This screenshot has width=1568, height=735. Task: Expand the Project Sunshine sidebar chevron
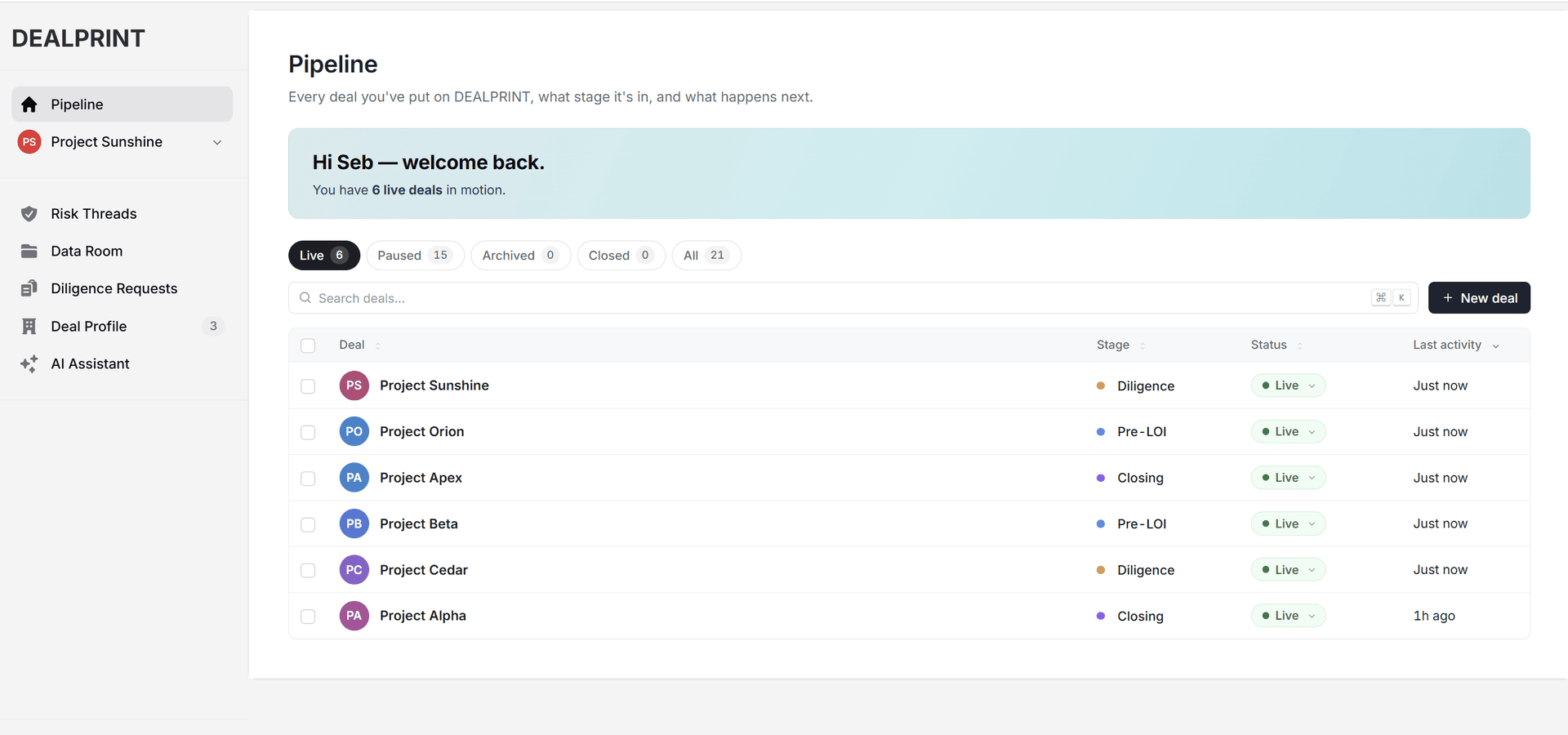click(217, 142)
